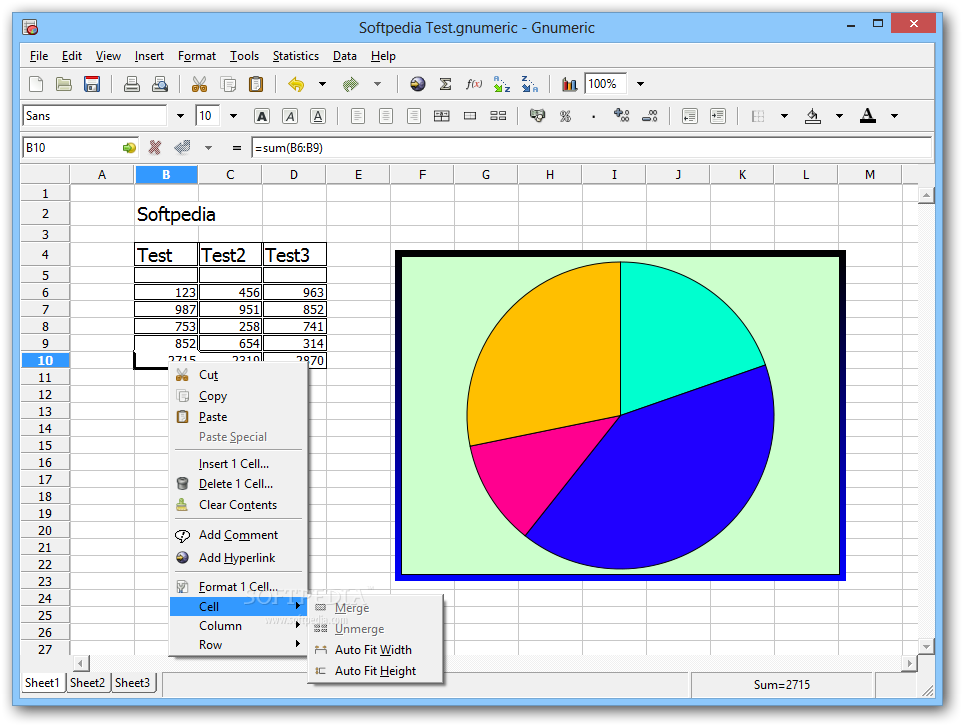This screenshot has height=726, width=963.
Task: Center horizontally across selection
Action: pos(442,116)
